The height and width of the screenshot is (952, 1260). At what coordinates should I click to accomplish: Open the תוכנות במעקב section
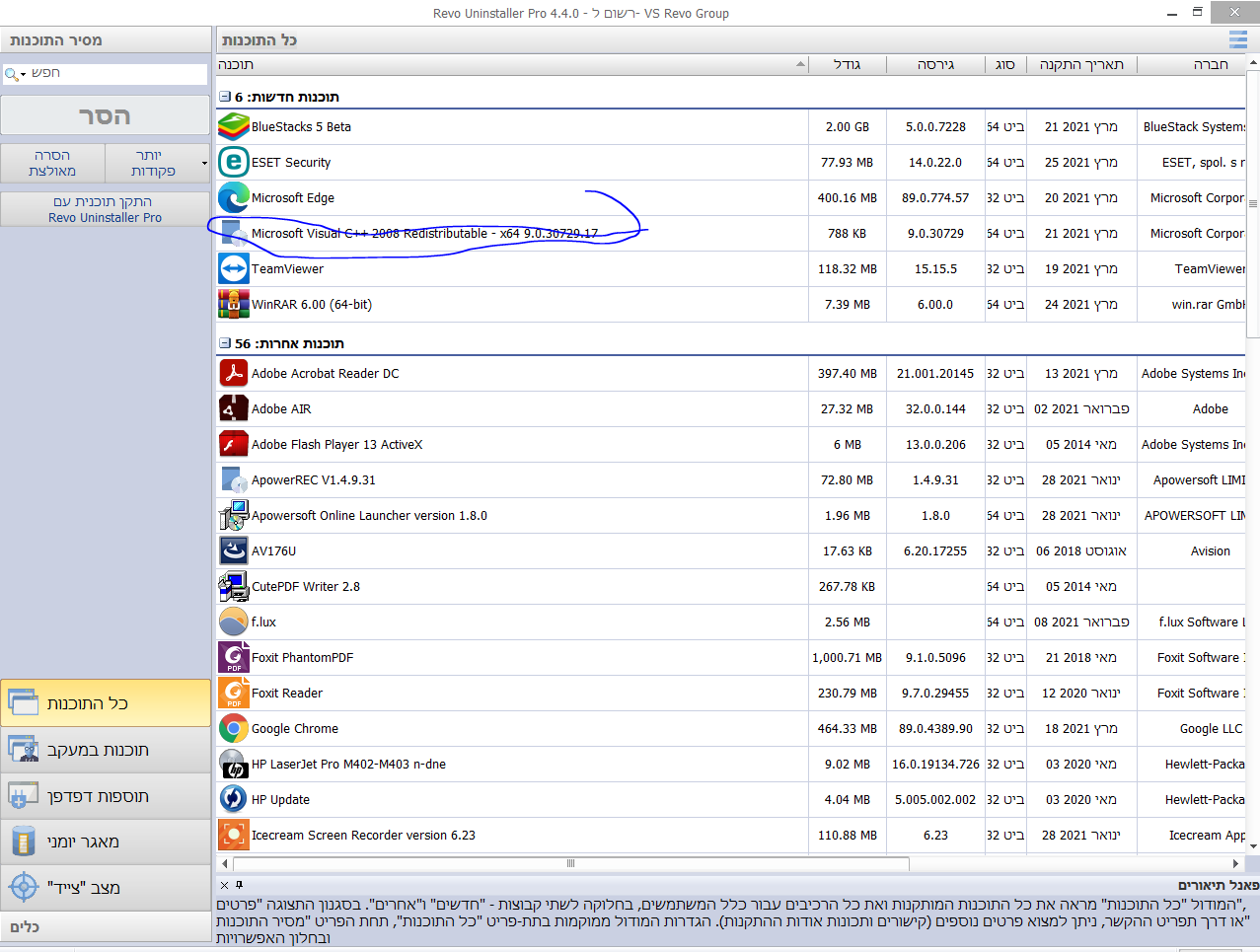tap(106, 750)
